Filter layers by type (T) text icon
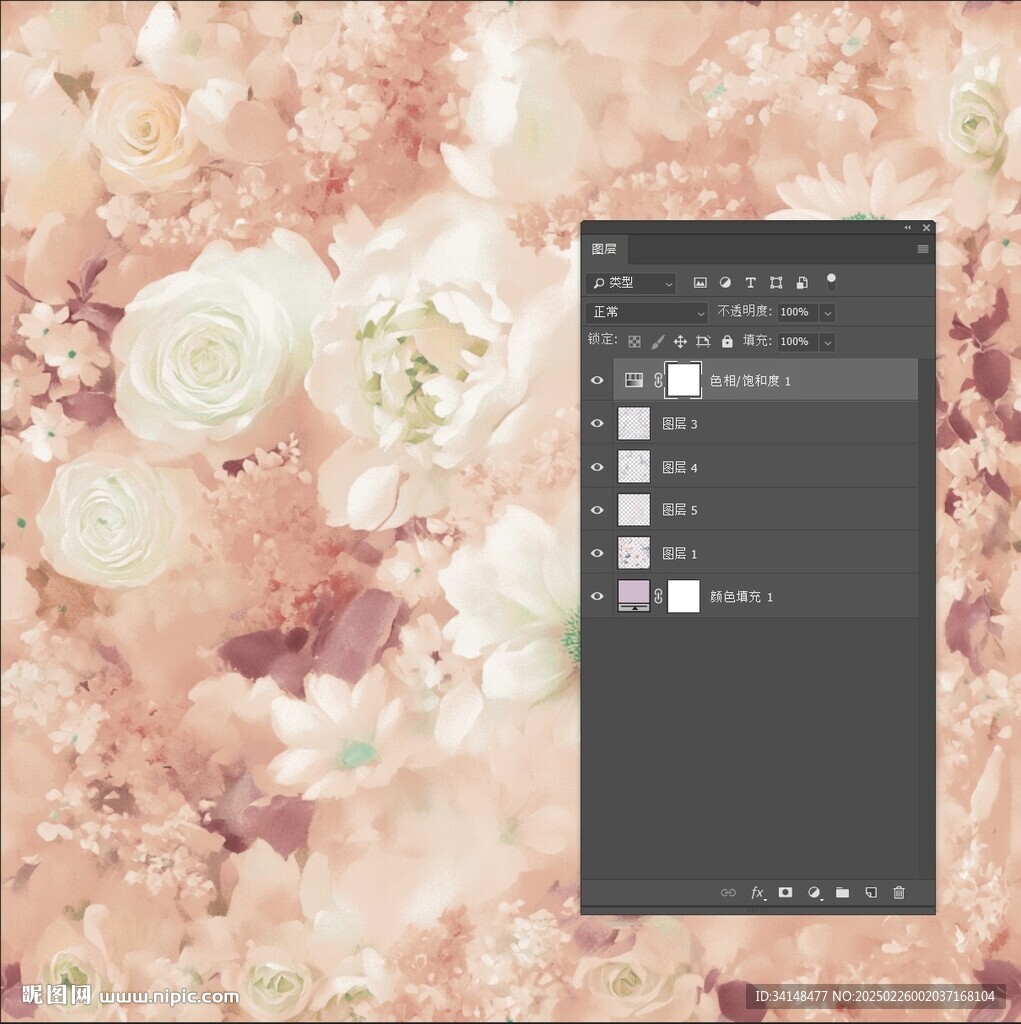The height and width of the screenshot is (1024, 1021). click(750, 283)
